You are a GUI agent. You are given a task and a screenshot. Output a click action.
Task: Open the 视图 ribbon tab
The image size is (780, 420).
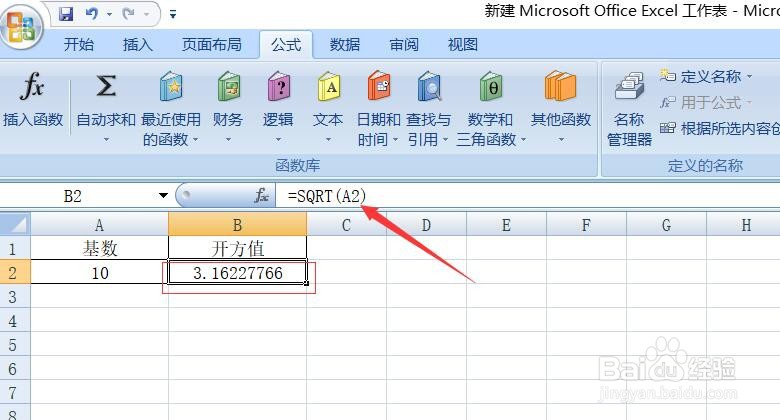463,45
